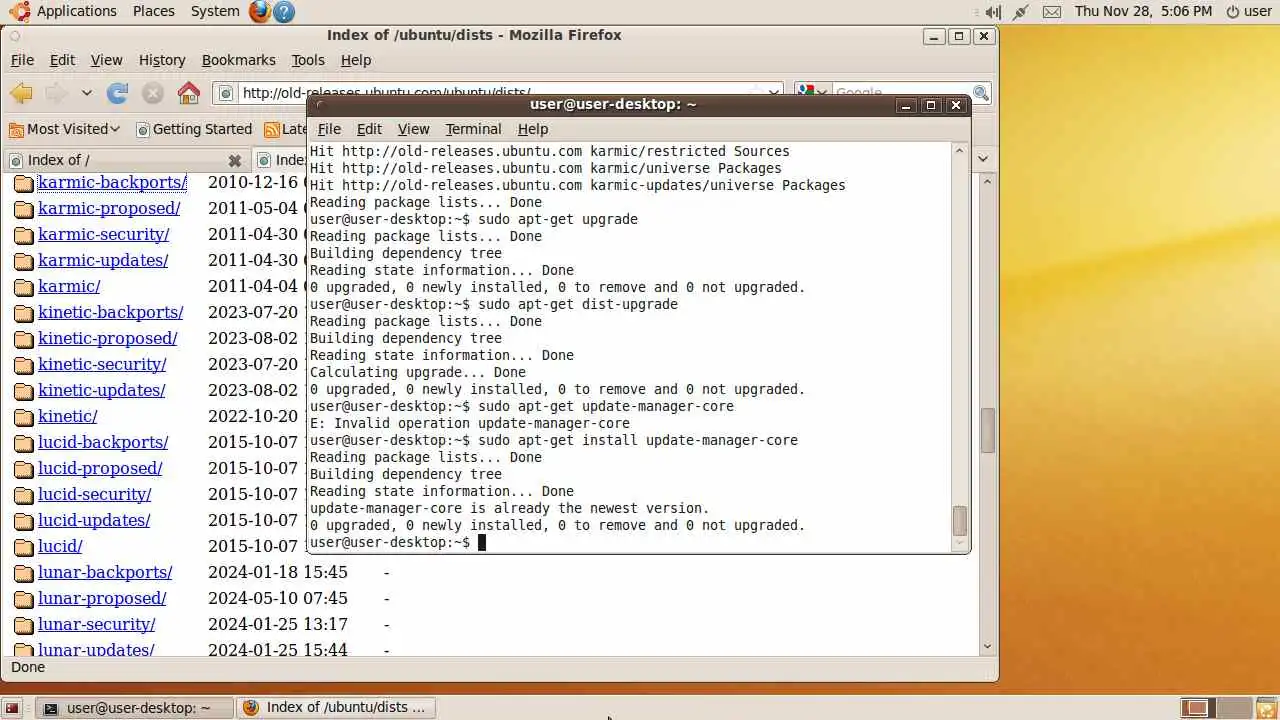Click folder icon beside kinetic-proposed/
The width and height of the screenshot is (1280, 720).
click(x=24, y=339)
